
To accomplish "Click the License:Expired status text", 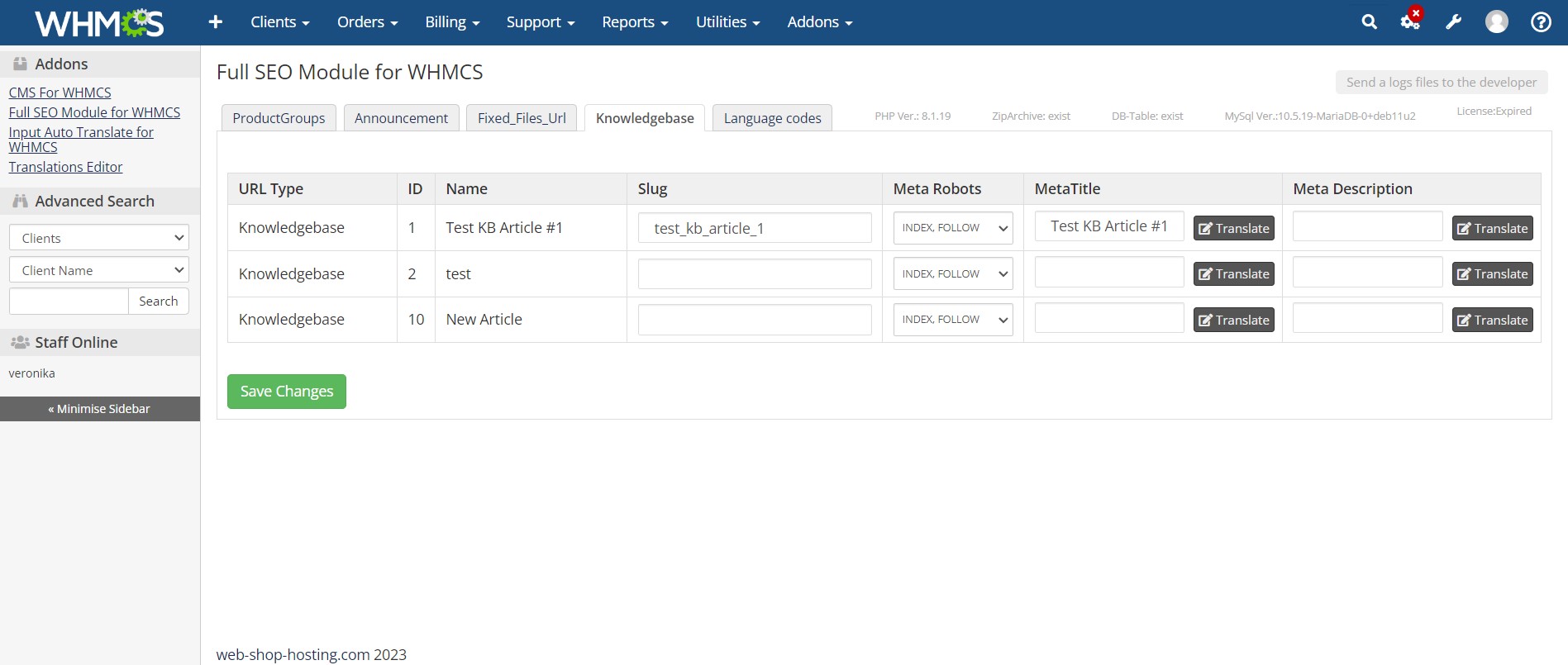I will click(1494, 111).
